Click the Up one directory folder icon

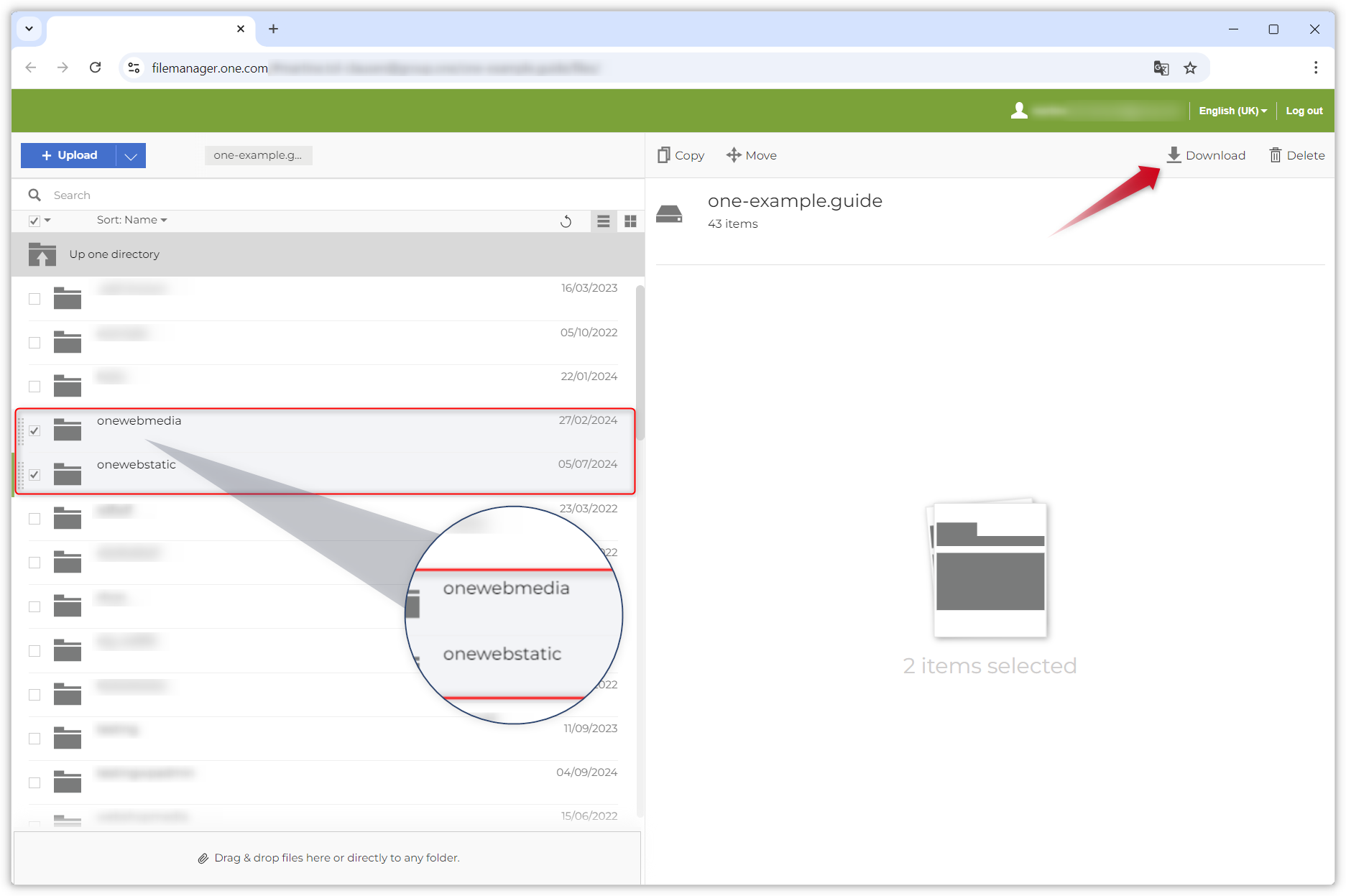pos(42,254)
